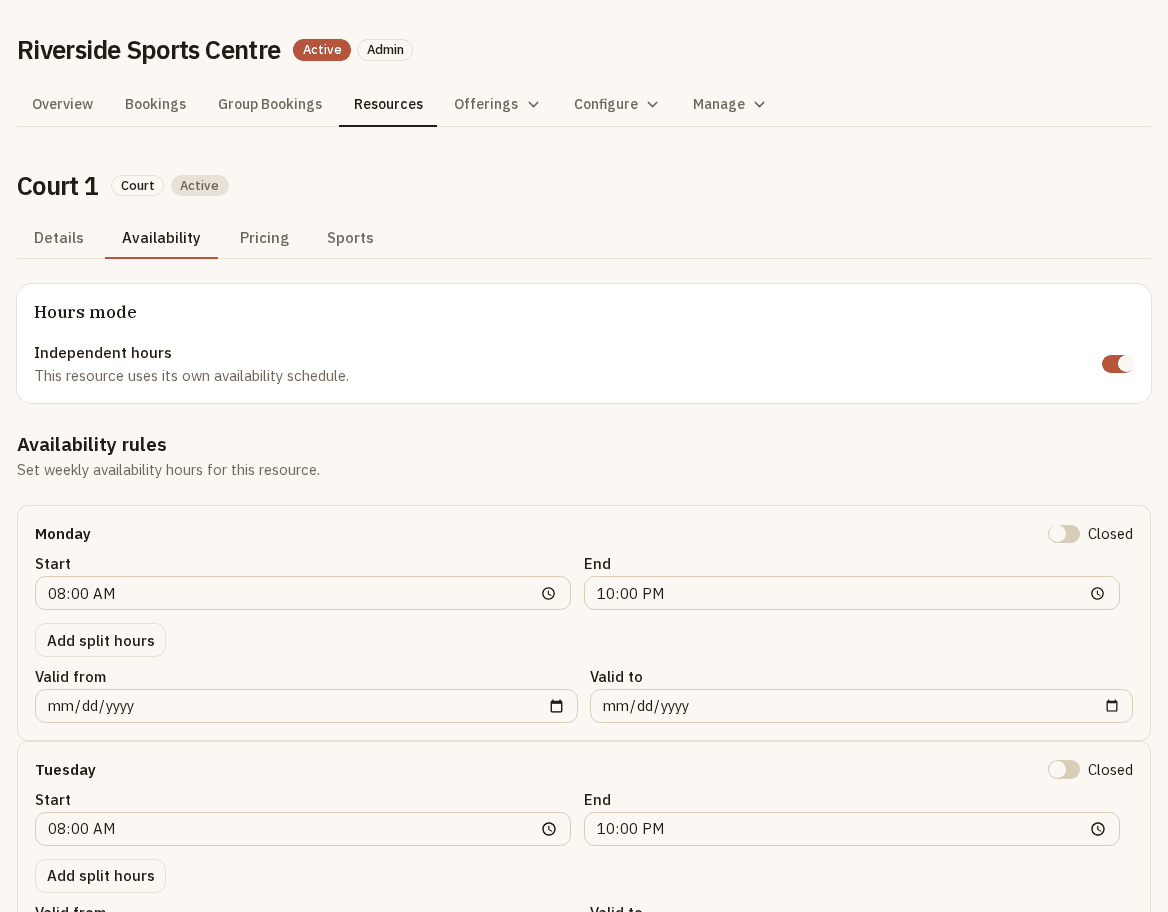Click the Court type badge

tap(138, 186)
